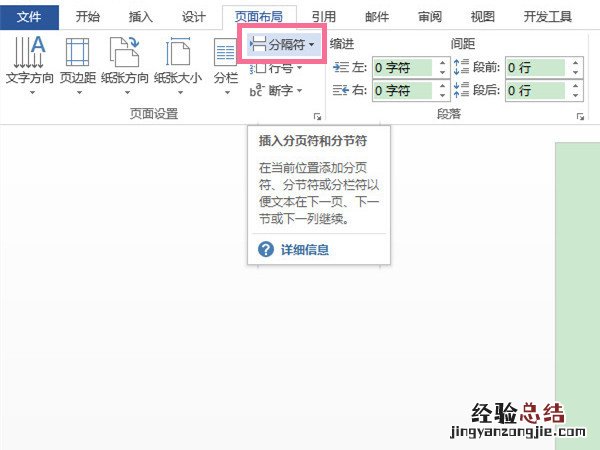Expand the 行号 line numbers menu
The height and width of the screenshot is (450, 600).
[x=273, y=68]
